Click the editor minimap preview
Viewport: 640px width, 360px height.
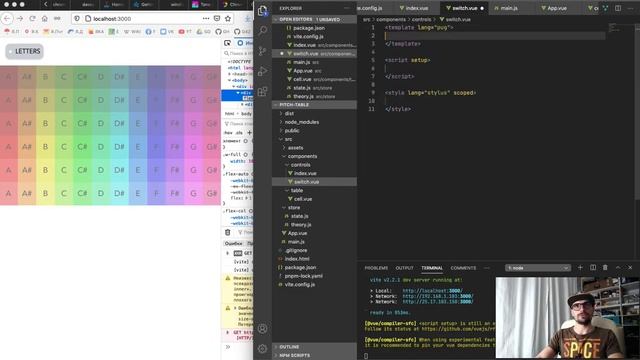[x=614, y=27]
